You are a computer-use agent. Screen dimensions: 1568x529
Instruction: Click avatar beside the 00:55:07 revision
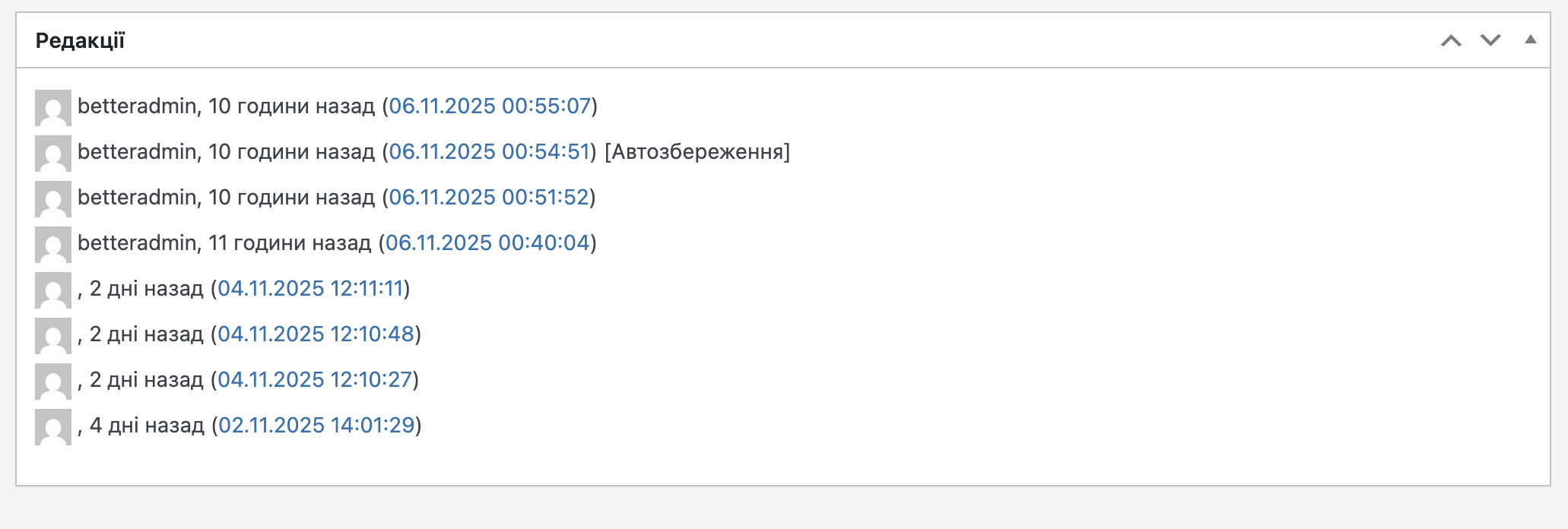[x=53, y=108]
